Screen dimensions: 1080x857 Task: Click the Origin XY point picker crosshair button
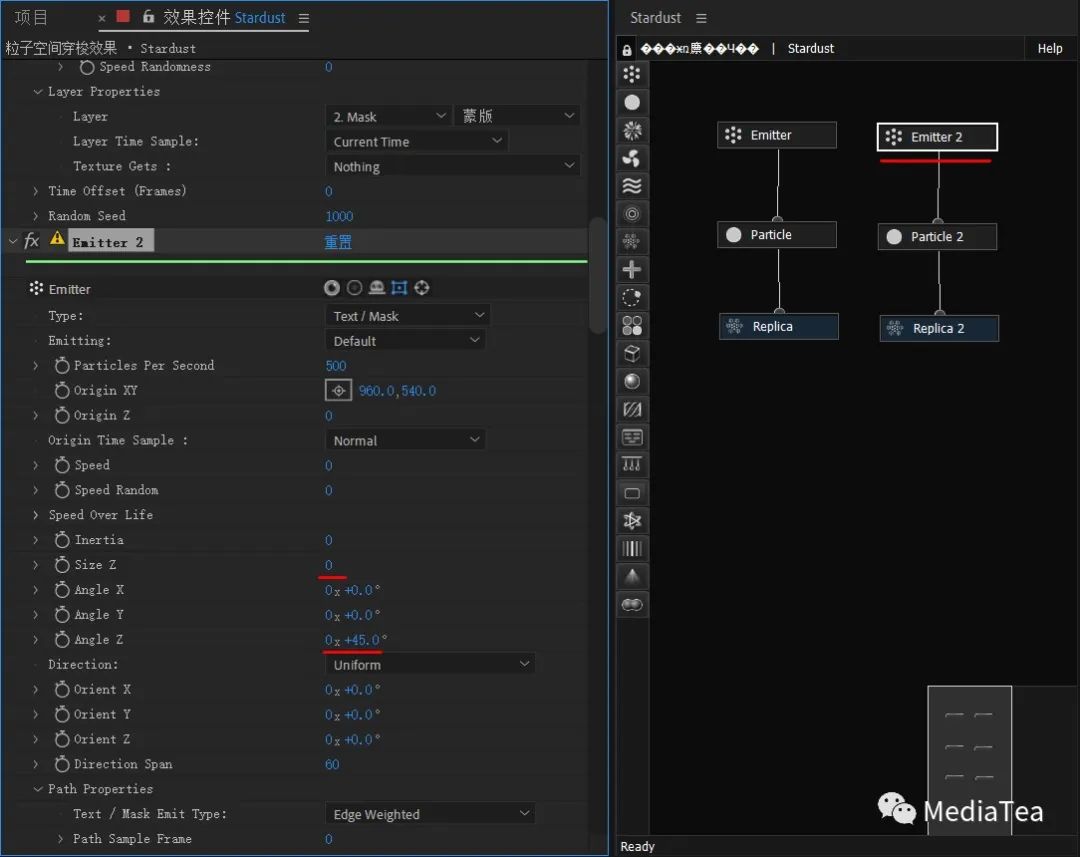coord(338,391)
